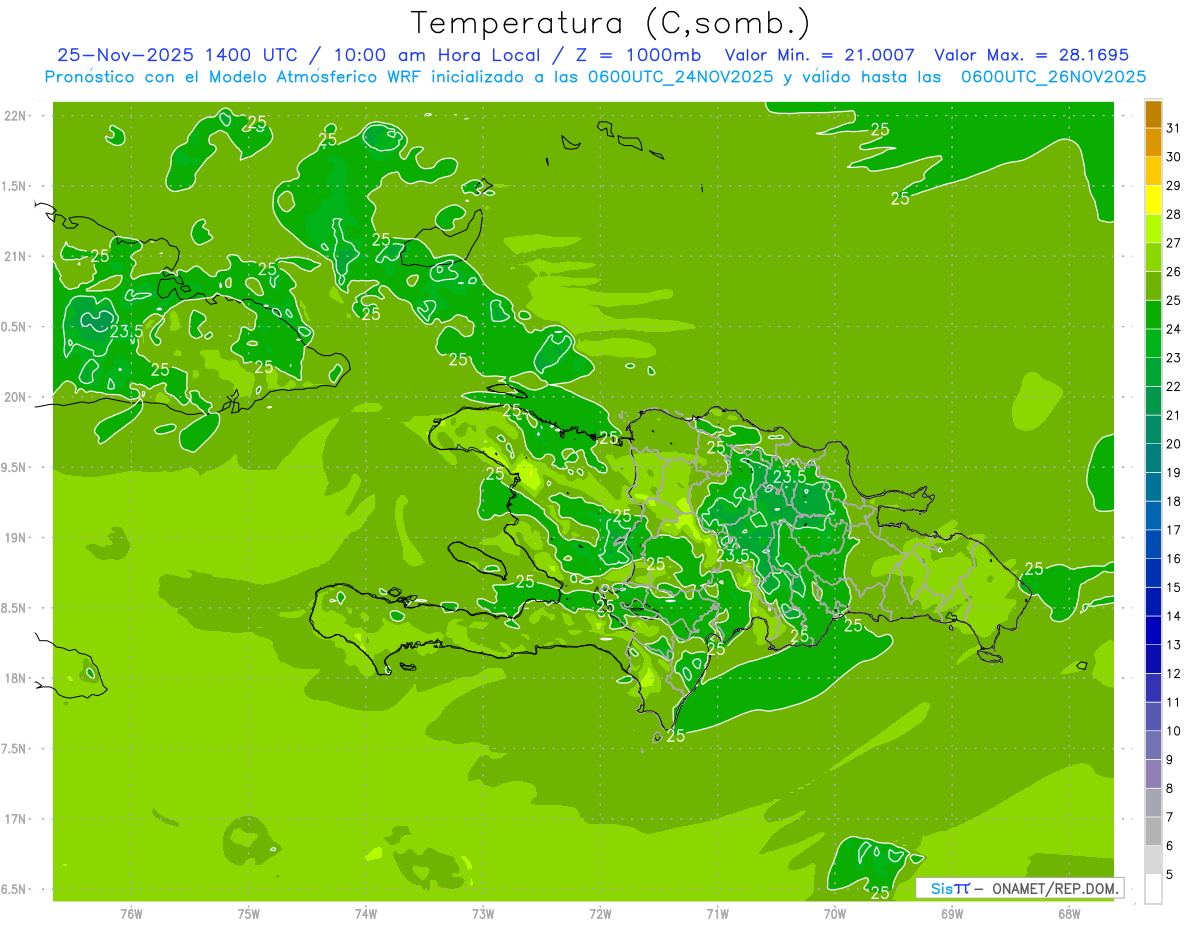Select "Valor Max. = 28.1695"
Screen dimensions: 1200x927
coord(1031,55)
